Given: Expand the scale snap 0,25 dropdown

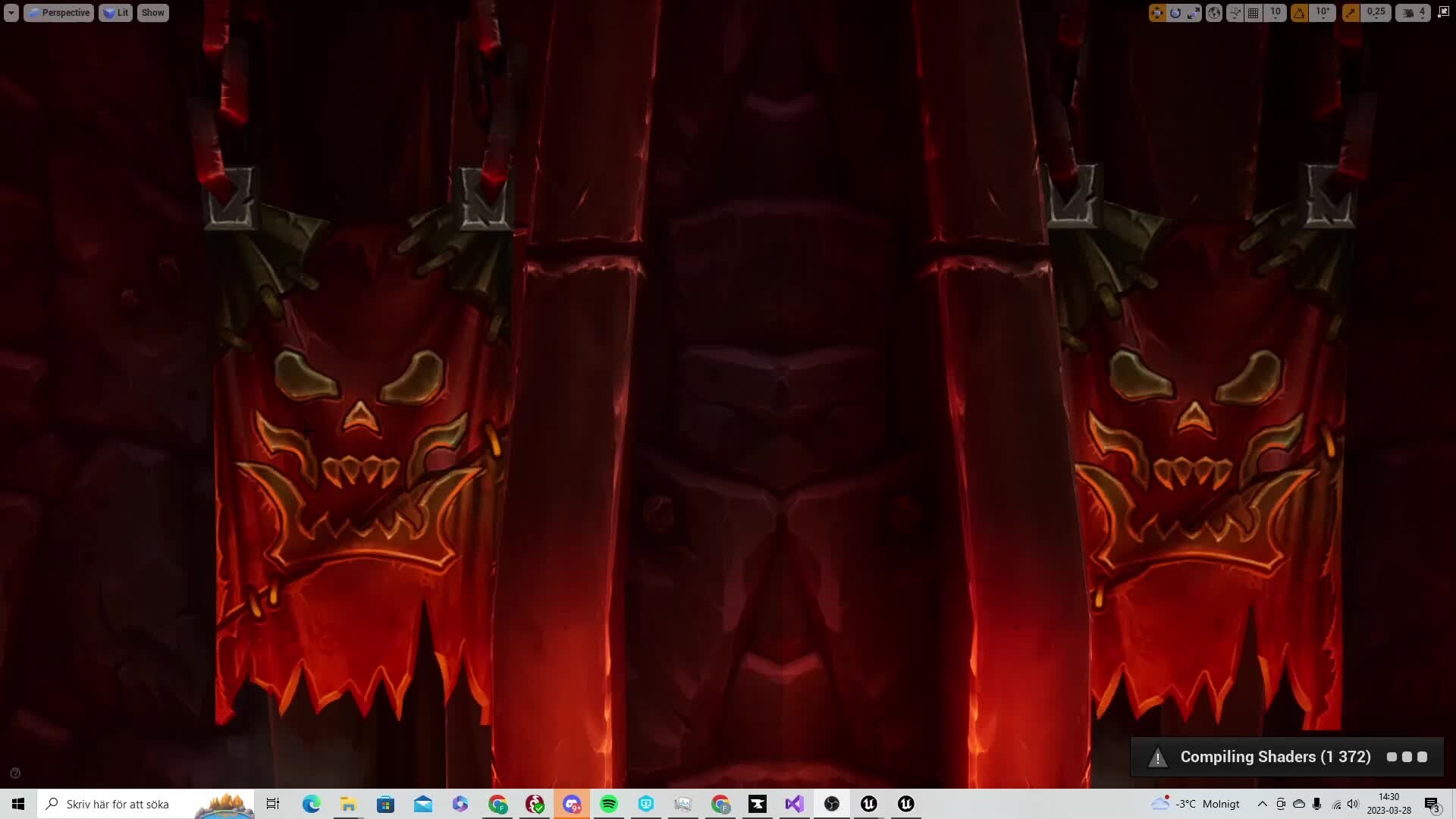Looking at the screenshot, I should pos(1376,13).
